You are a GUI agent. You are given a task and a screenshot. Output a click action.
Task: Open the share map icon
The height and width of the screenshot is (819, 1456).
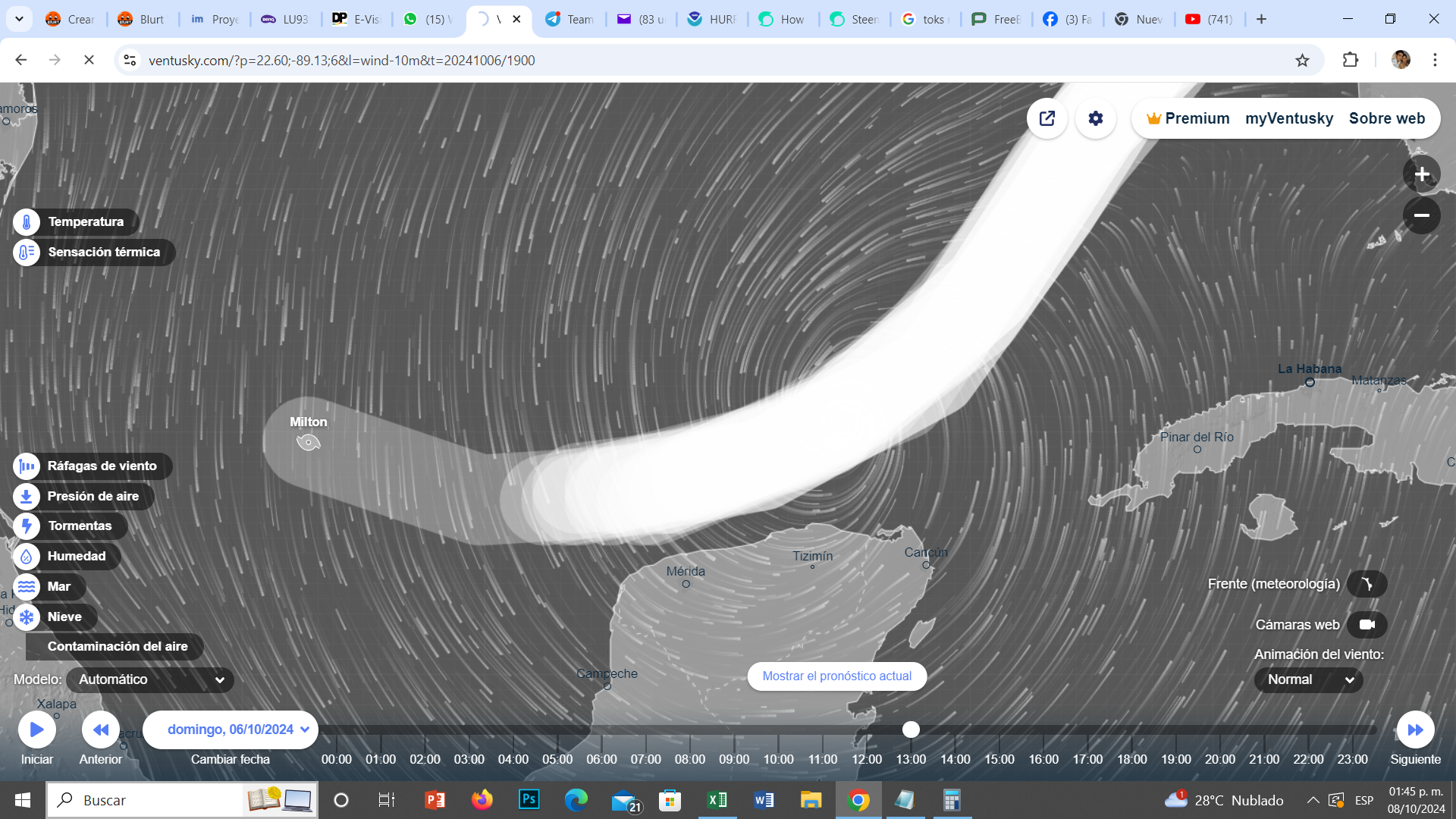point(1047,118)
